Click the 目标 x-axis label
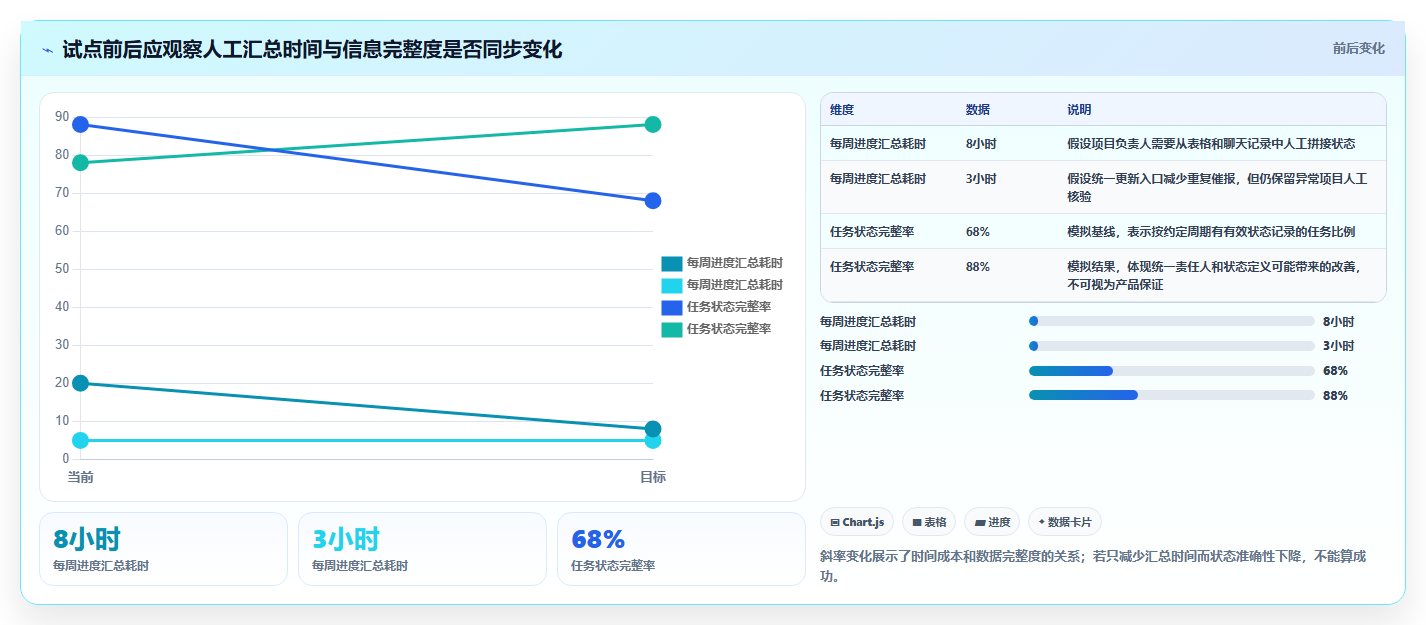Image resolution: width=1426 pixels, height=625 pixels. pos(653,477)
